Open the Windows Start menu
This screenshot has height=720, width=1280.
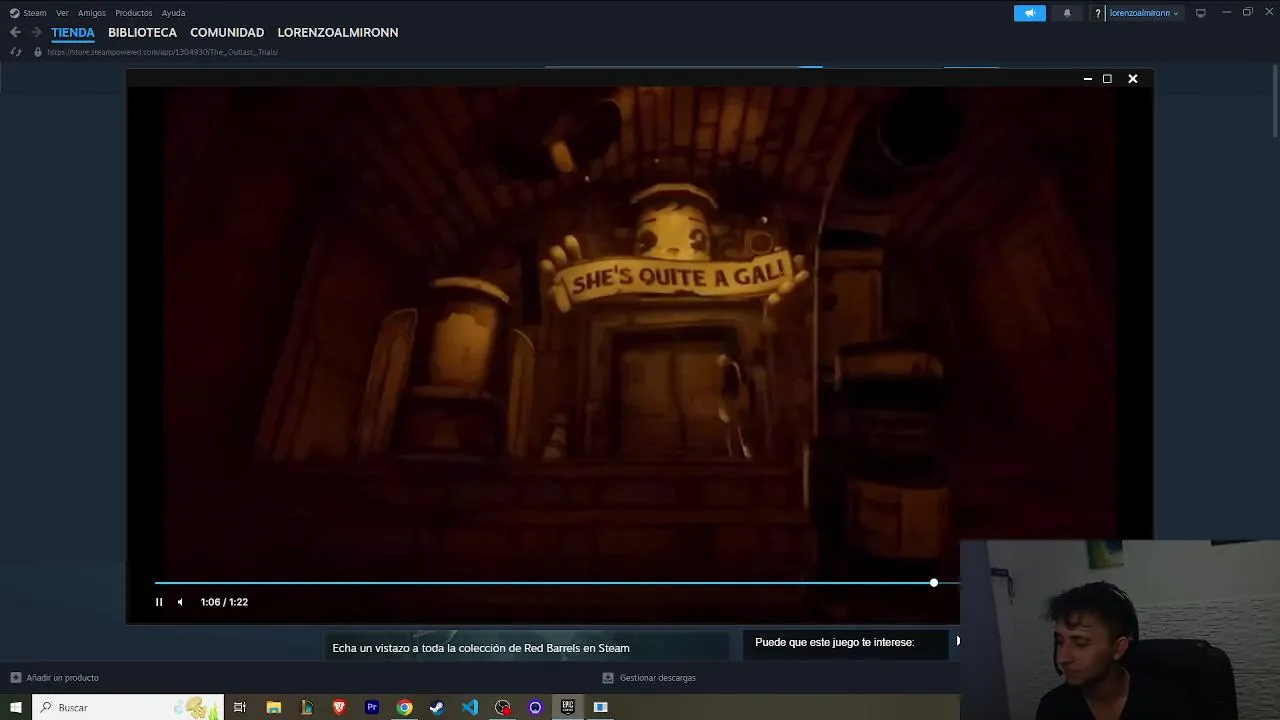16,707
